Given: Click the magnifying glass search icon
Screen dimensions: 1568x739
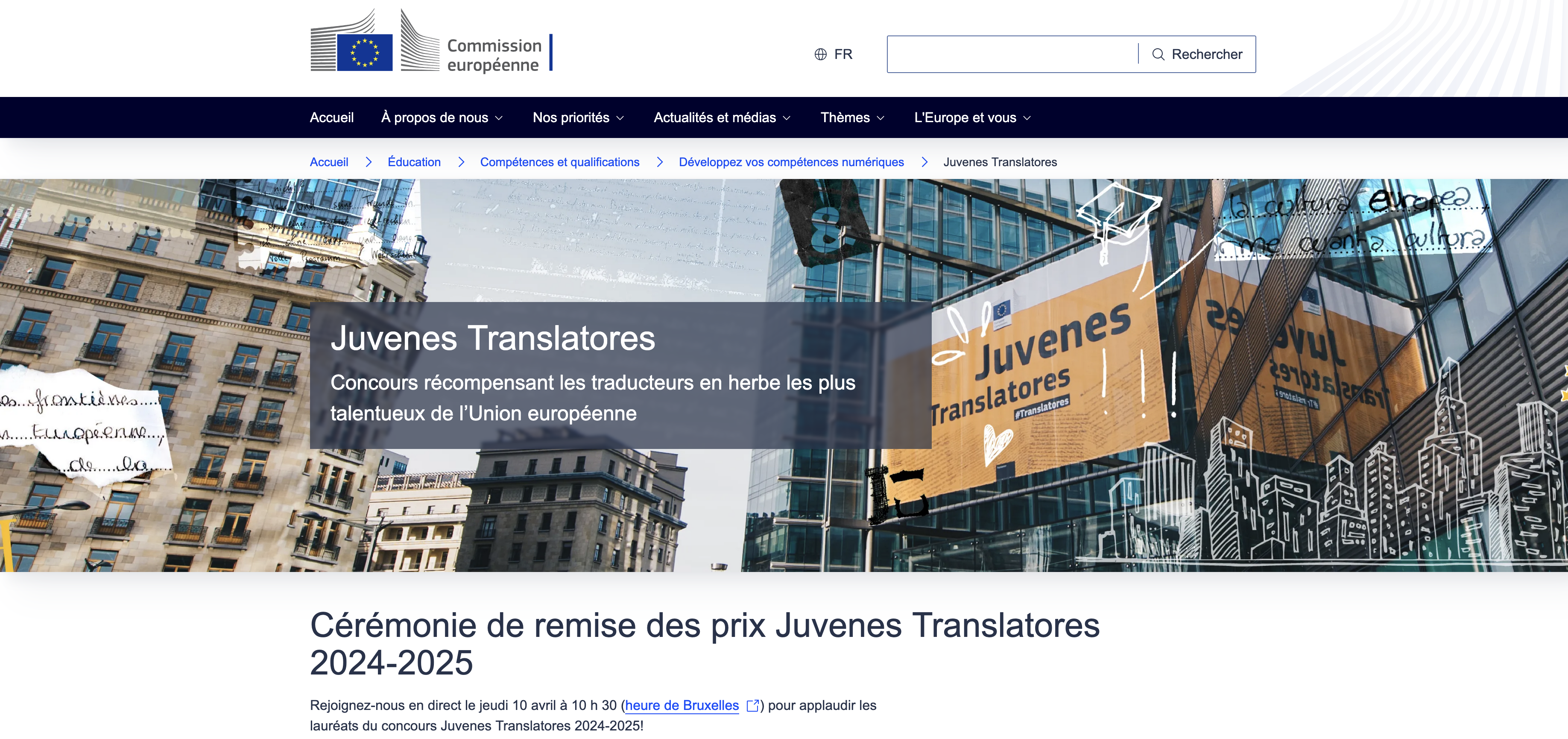Looking at the screenshot, I should point(1158,54).
